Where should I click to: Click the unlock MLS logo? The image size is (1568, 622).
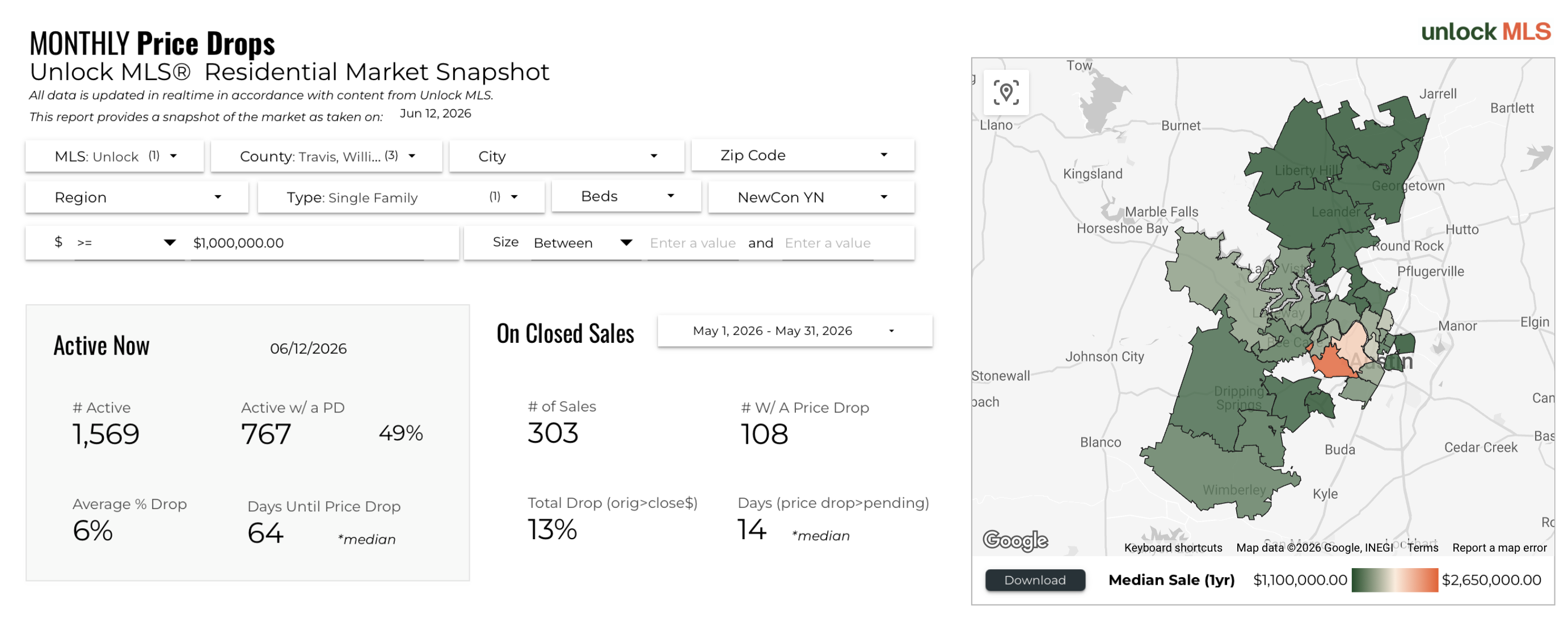[1485, 31]
